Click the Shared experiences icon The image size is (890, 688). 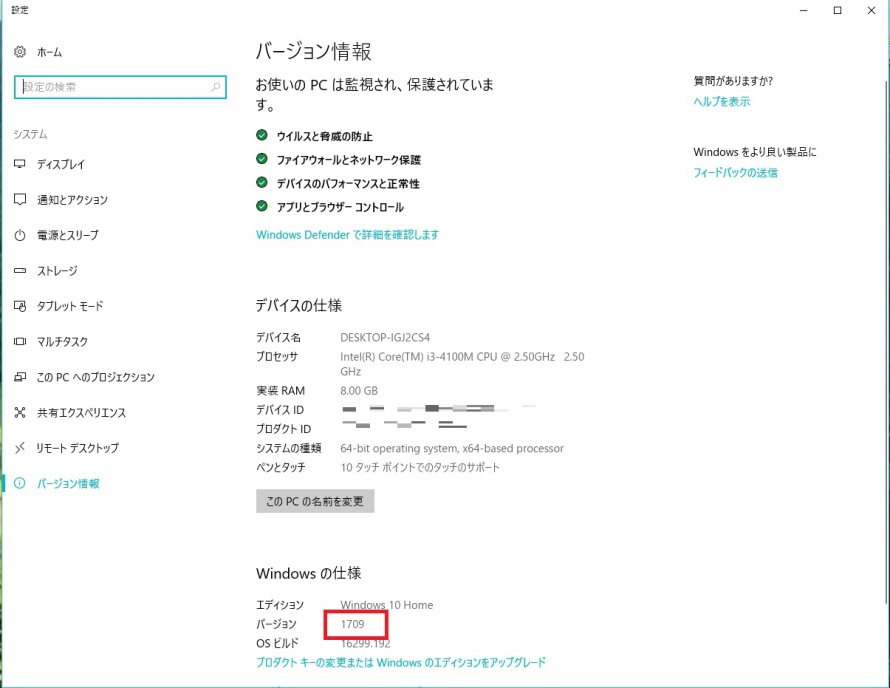click(x=20, y=413)
